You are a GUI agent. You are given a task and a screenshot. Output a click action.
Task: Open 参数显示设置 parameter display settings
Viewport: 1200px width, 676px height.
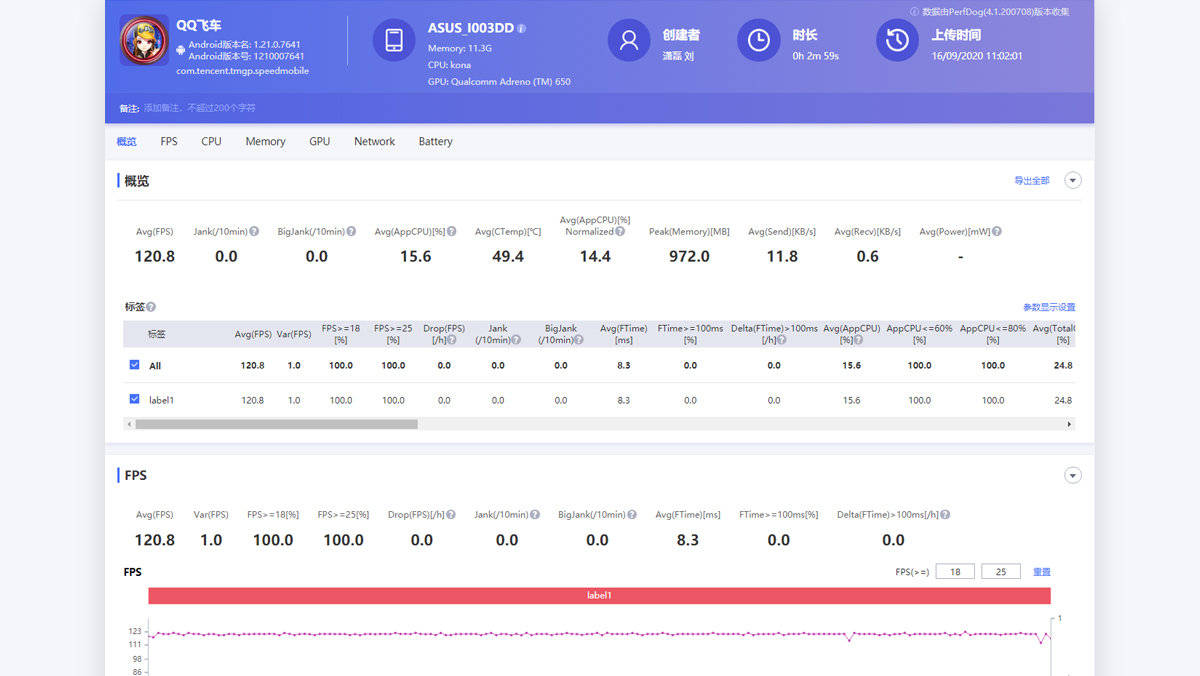click(1049, 307)
